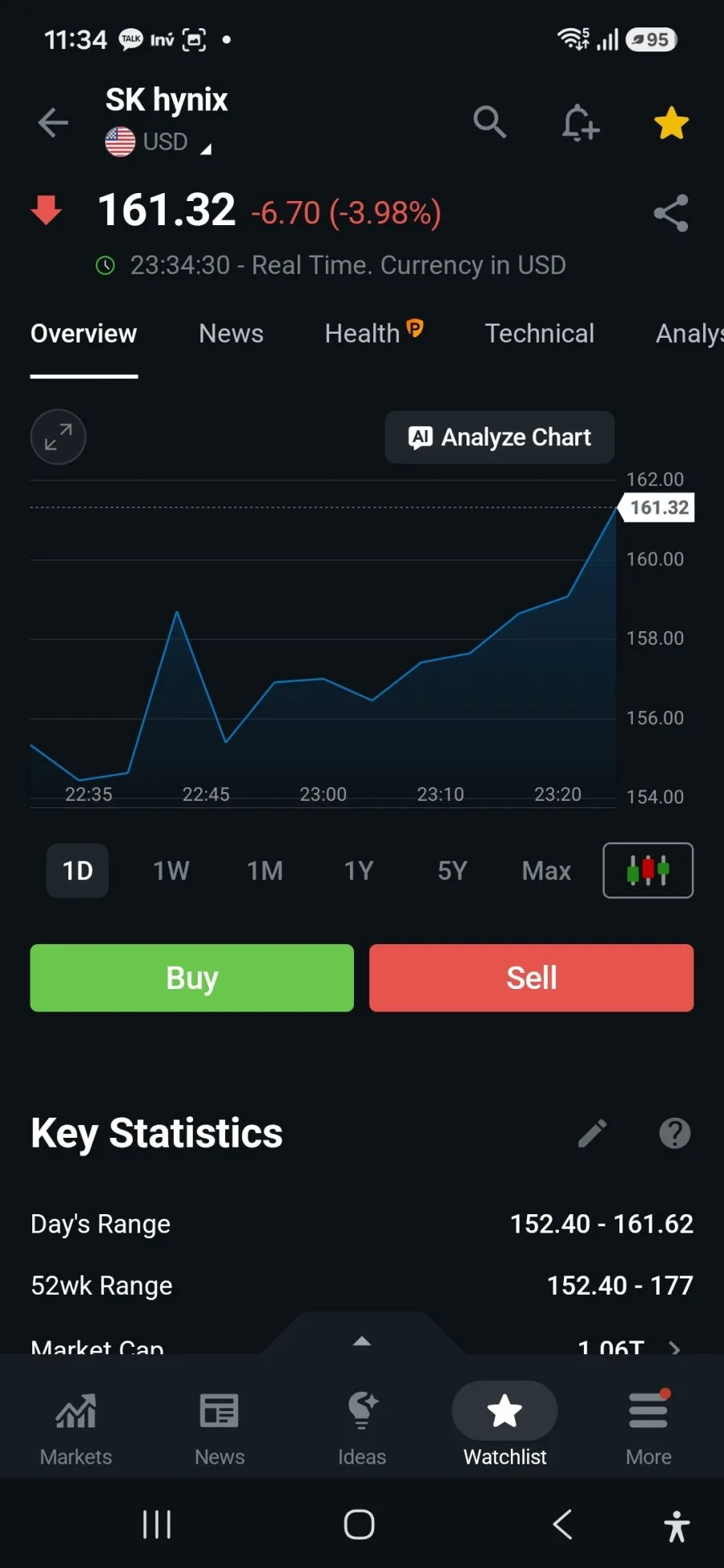Select the 1W chart timeframe
This screenshot has width=724, height=1568.
coord(171,871)
